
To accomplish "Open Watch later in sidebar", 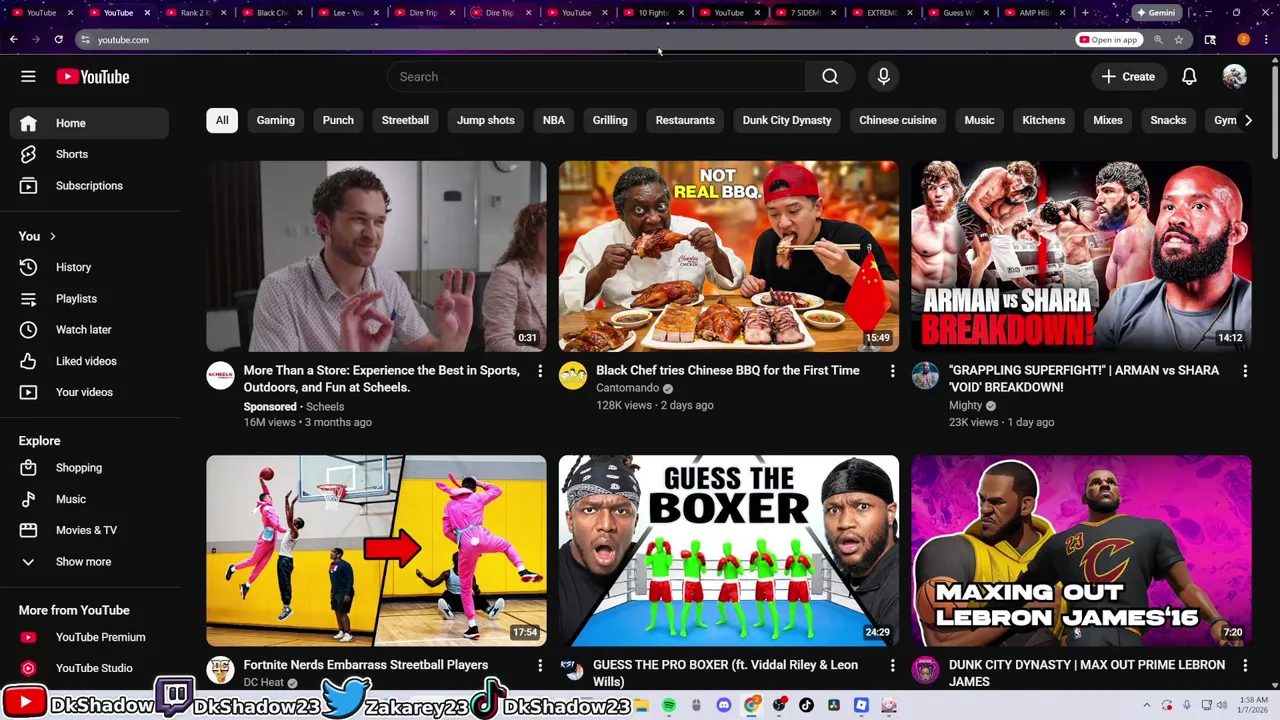I will click(x=90, y=330).
